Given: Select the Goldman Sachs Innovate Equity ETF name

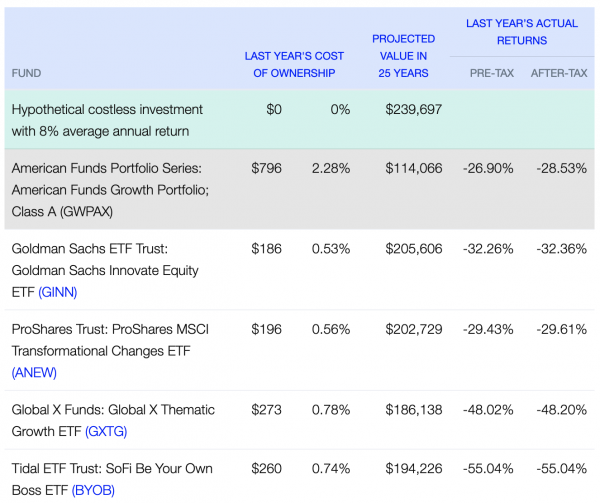Looking at the screenshot, I should [105, 270].
